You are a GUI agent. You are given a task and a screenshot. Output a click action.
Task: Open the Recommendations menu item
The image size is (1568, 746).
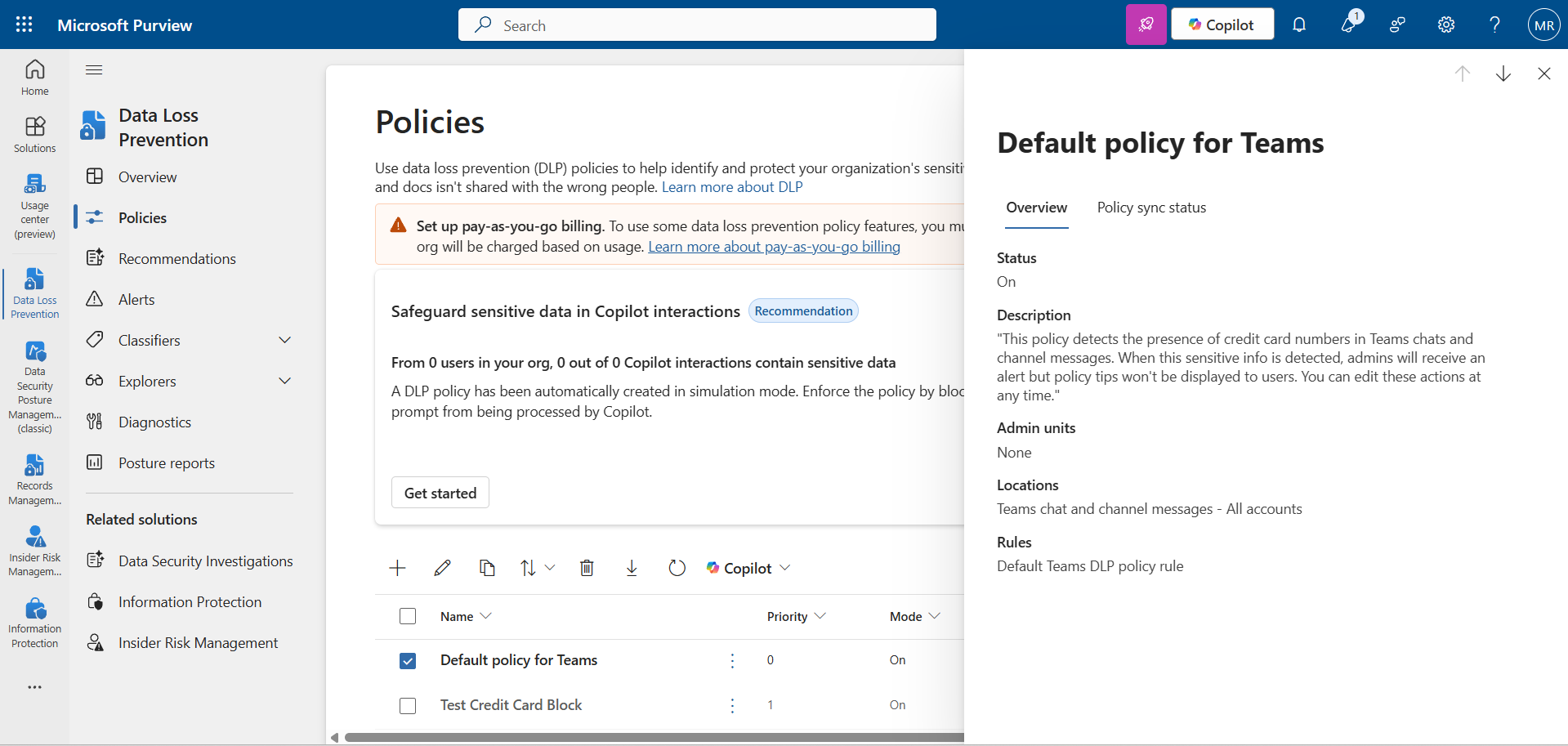[x=176, y=257]
